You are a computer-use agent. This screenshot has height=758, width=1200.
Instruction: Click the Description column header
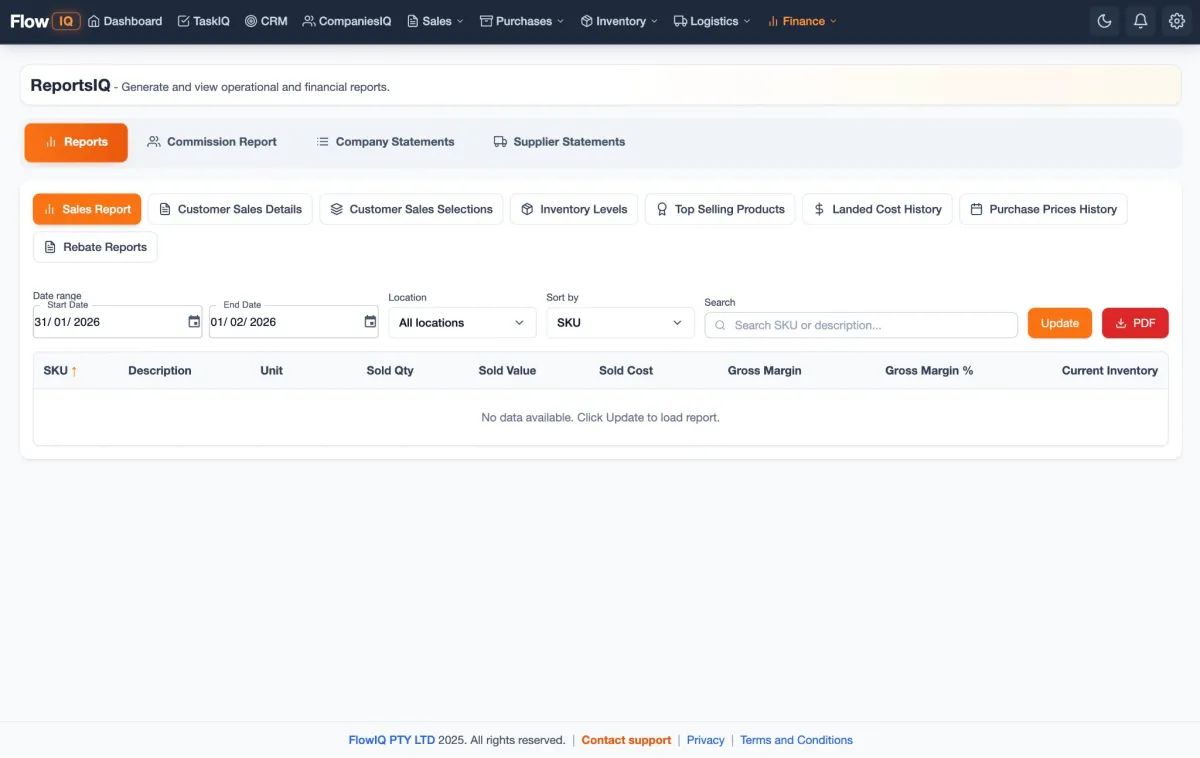(x=160, y=371)
